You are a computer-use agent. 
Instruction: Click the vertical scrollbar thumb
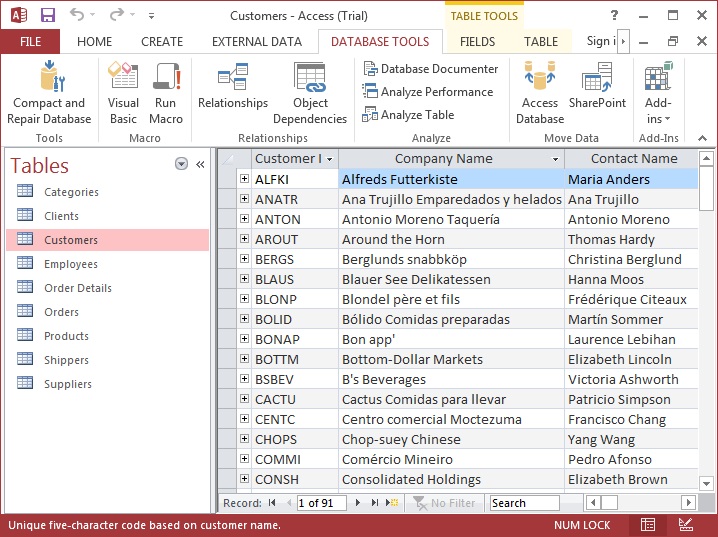[707, 188]
